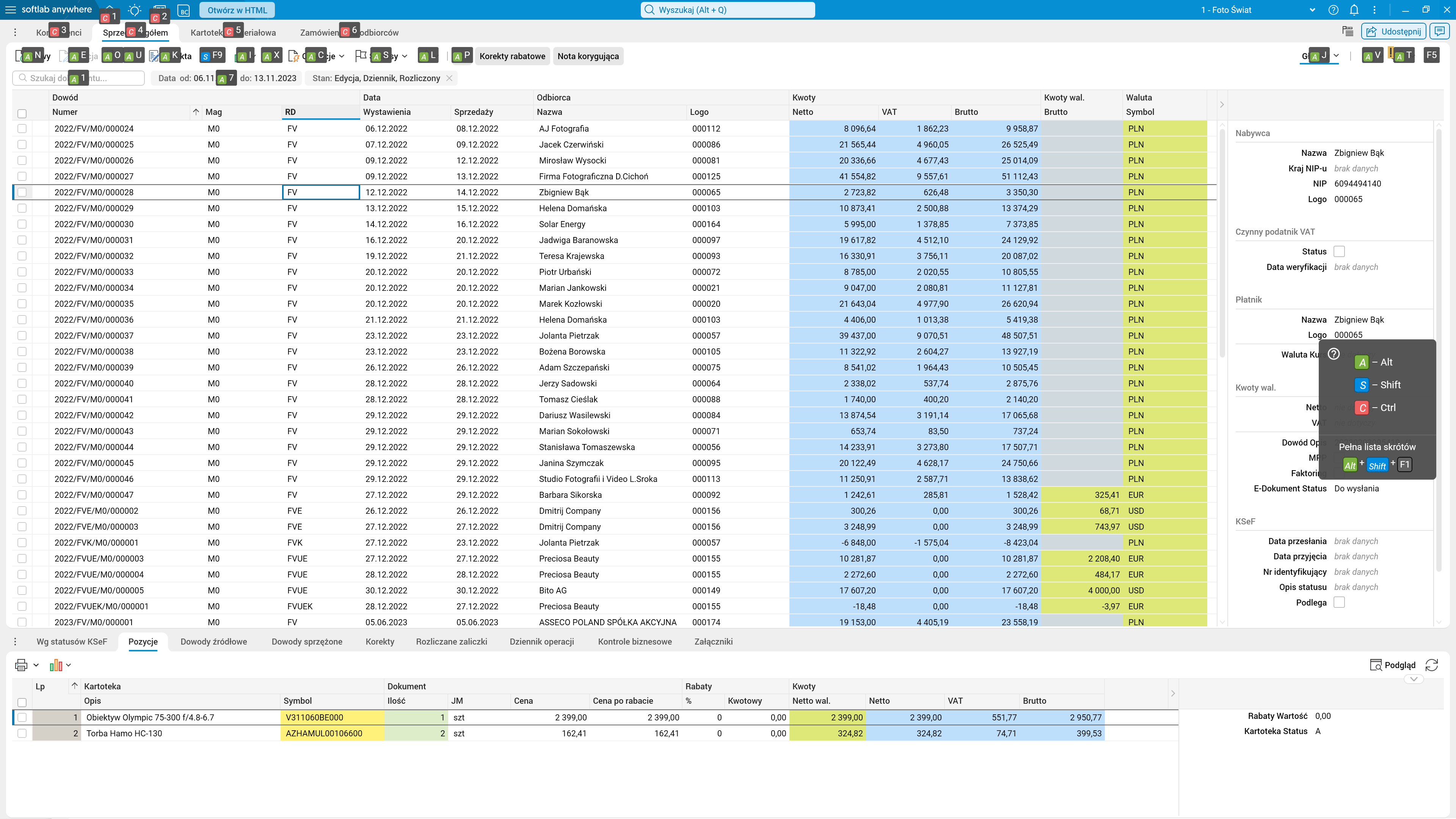Click the printer icon in the Pozycje panel
The width and height of the screenshot is (1456, 819).
(21, 665)
